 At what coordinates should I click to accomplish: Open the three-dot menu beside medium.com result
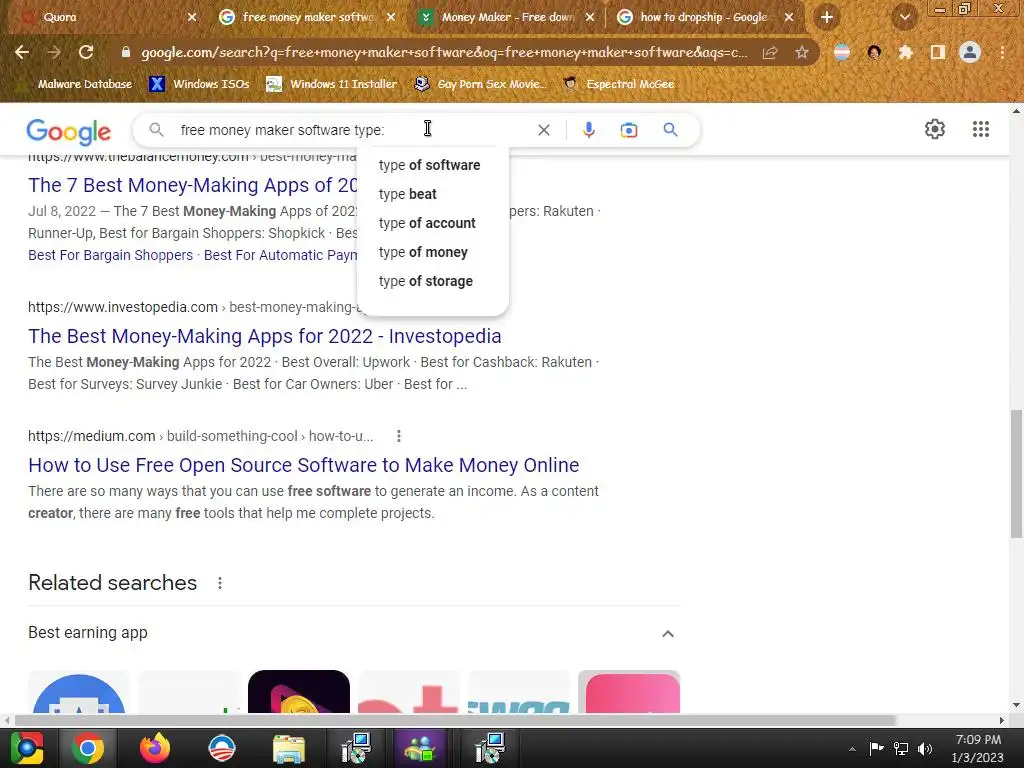[398, 436]
